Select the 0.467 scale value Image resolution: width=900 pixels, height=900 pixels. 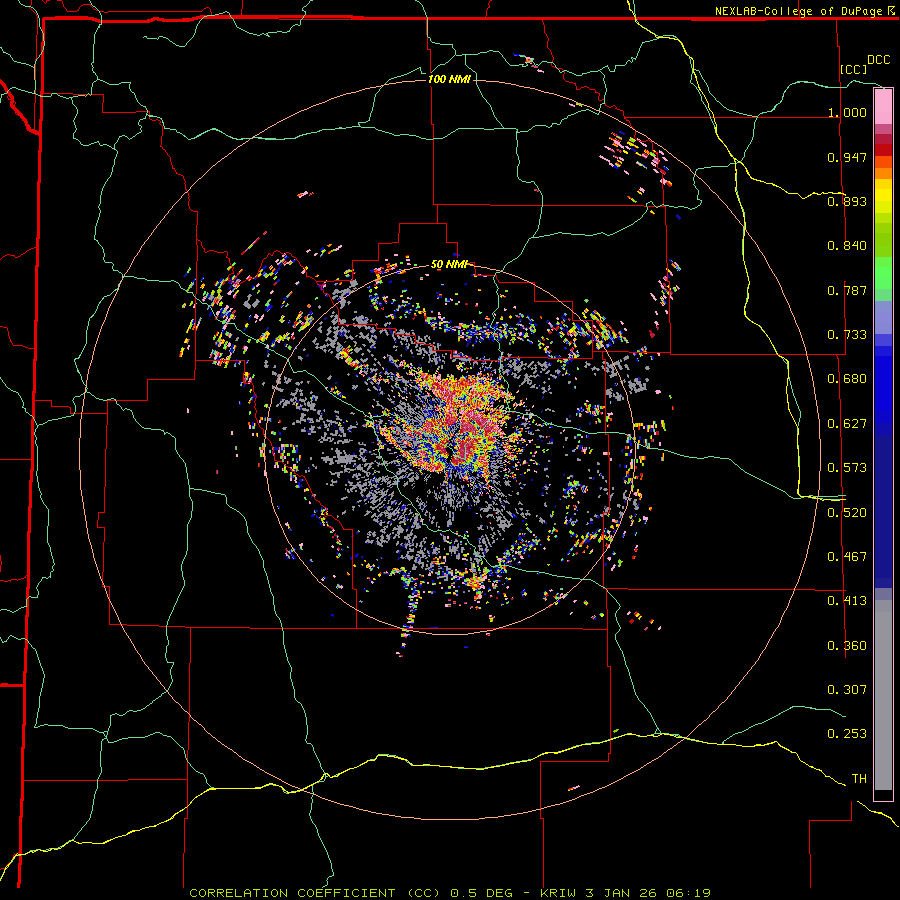click(x=847, y=557)
